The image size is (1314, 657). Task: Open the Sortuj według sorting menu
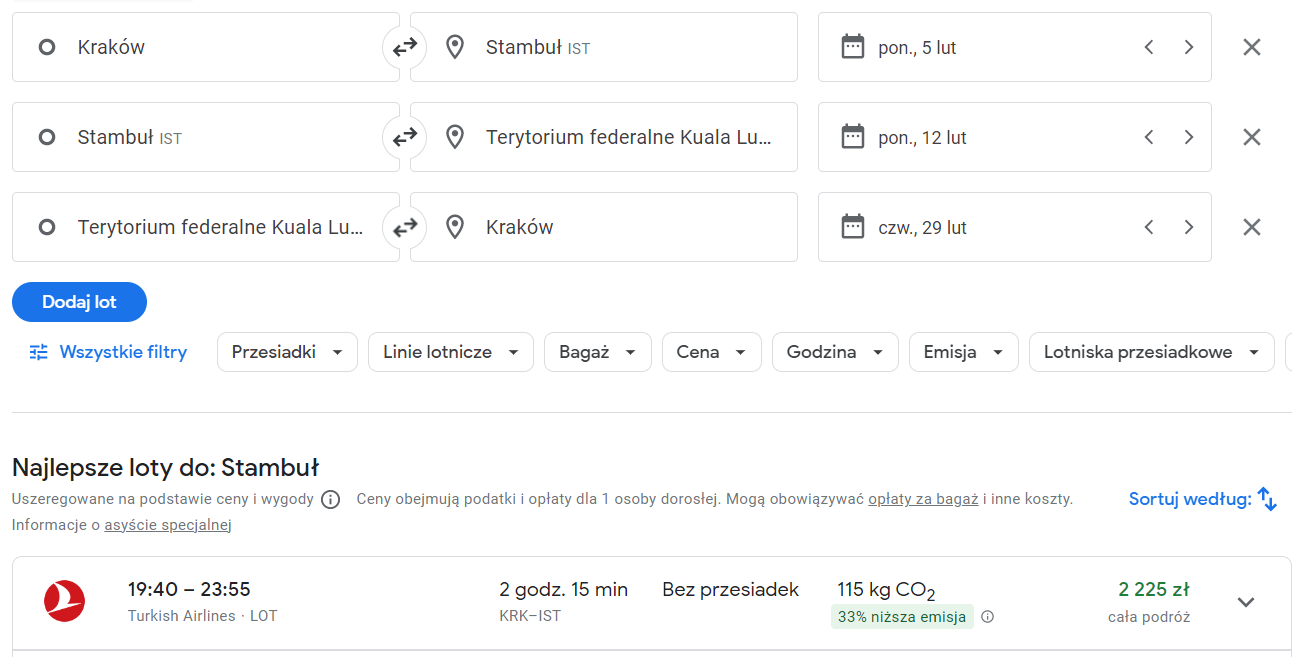1203,499
